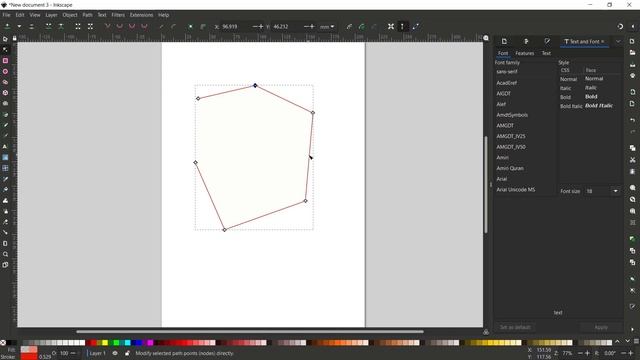Viewport: 640px width, 360px height.
Task: Click the Break path at nodes icon
Action: tap(61, 27)
